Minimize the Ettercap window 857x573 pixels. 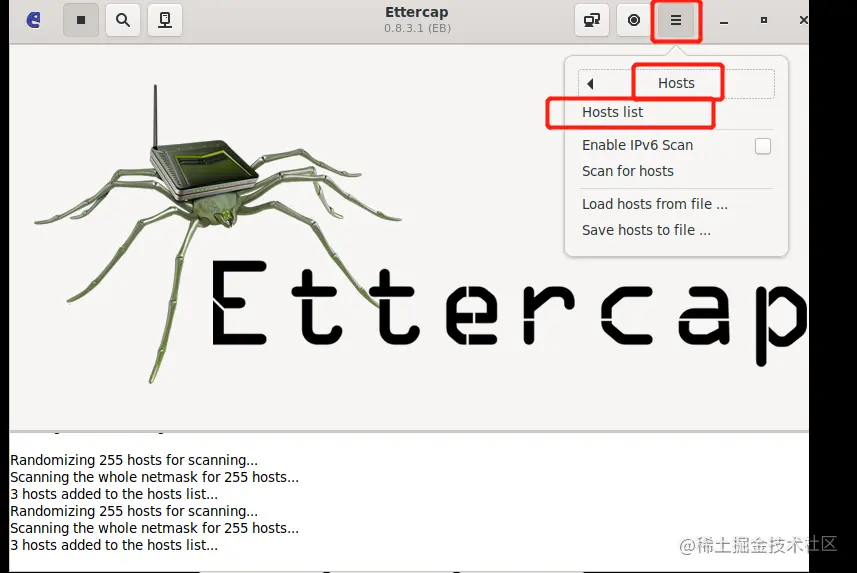click(724, 21)
